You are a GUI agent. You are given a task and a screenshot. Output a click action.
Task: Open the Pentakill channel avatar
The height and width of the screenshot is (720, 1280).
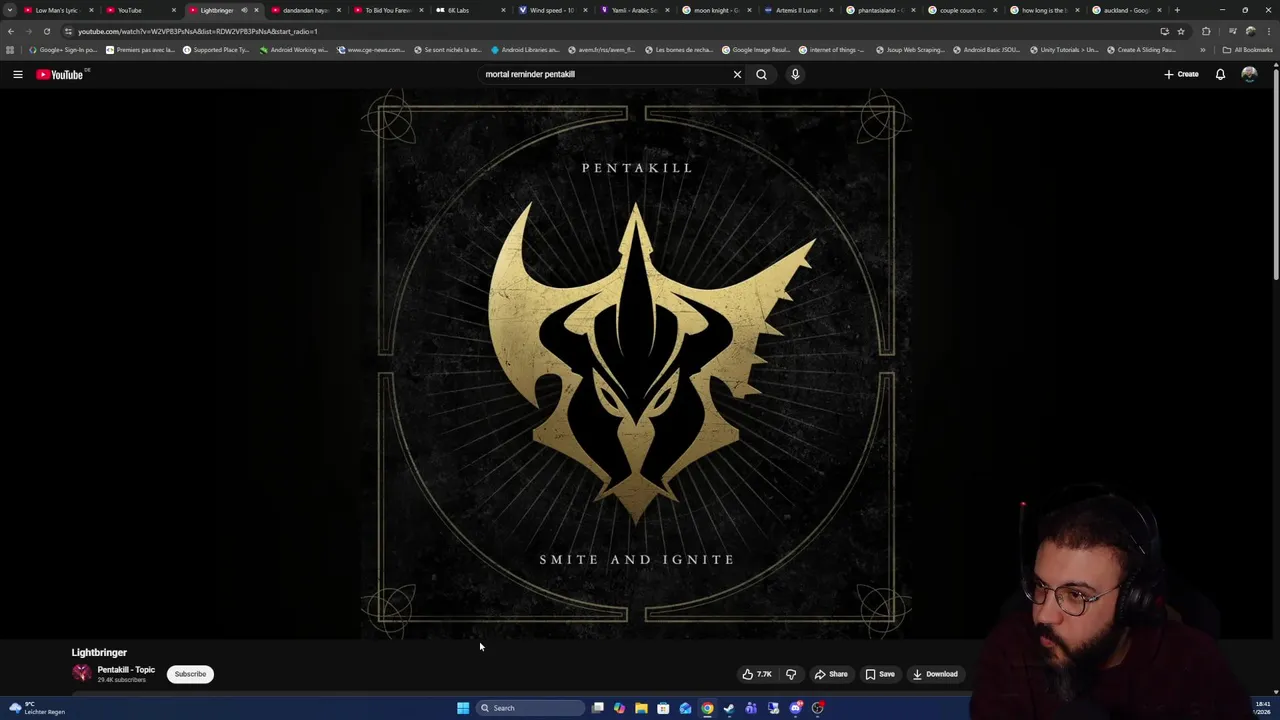(81, 674)
